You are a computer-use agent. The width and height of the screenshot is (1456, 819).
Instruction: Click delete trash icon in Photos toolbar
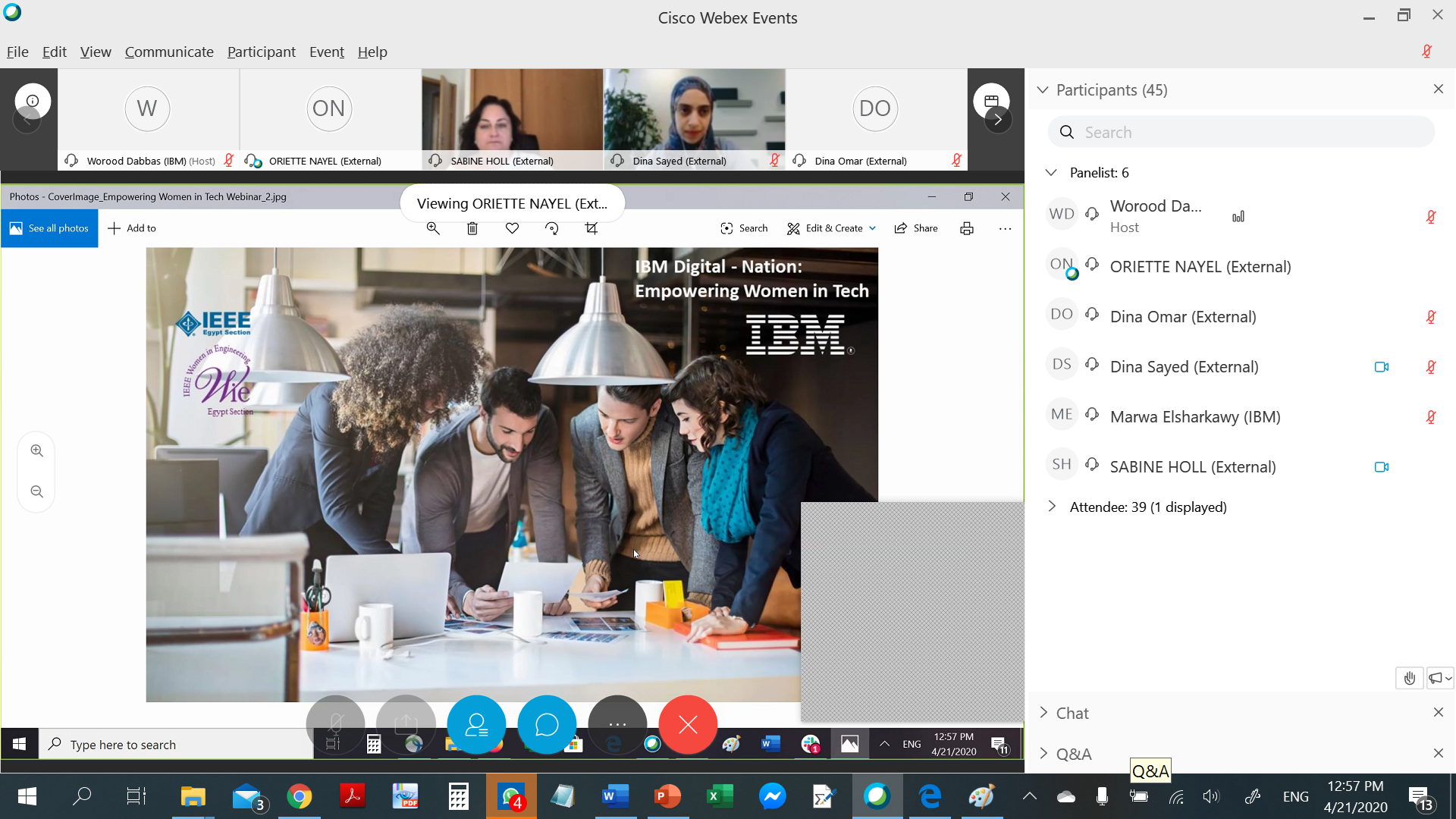coord(472,228)
